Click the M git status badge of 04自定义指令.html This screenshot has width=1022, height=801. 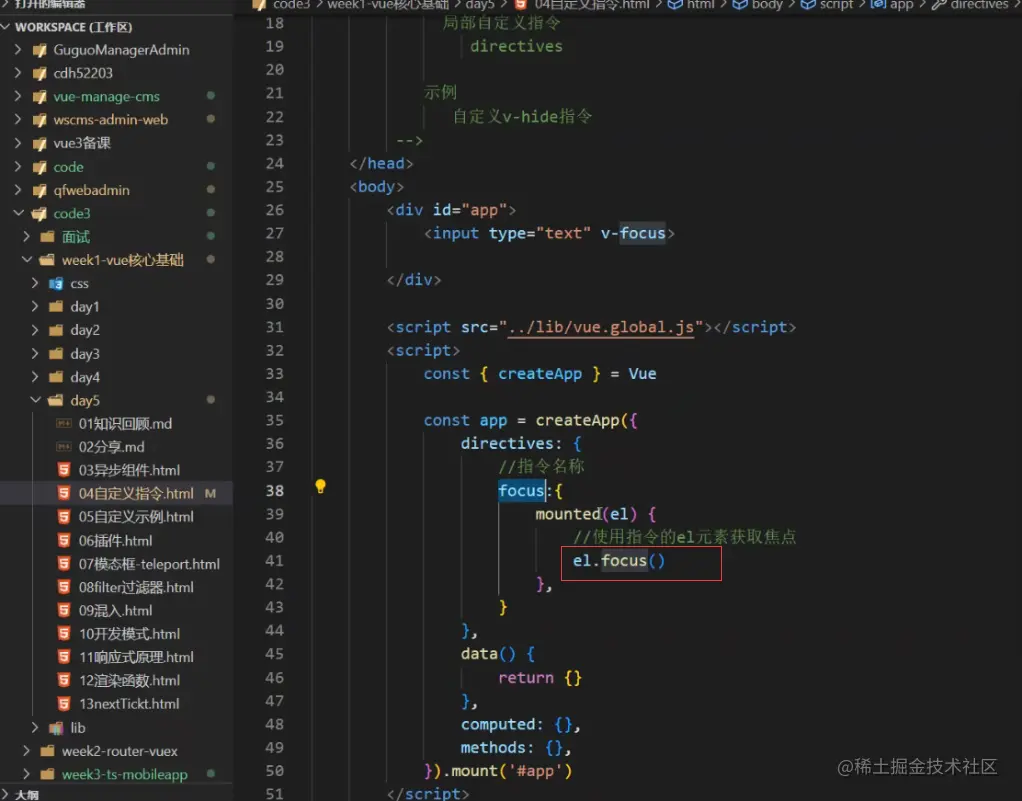click(x=210, y=493)
